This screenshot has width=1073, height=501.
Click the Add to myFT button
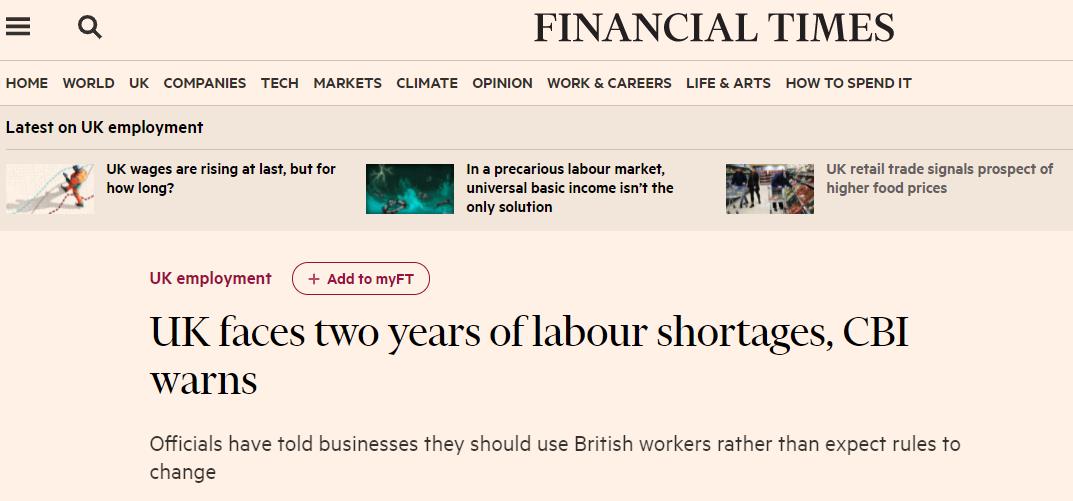(x=361, y=279)
